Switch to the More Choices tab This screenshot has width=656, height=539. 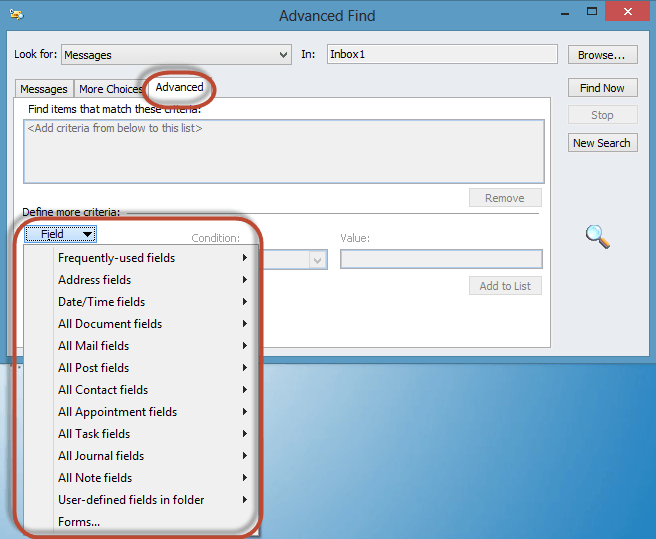[x=111, y=89]
